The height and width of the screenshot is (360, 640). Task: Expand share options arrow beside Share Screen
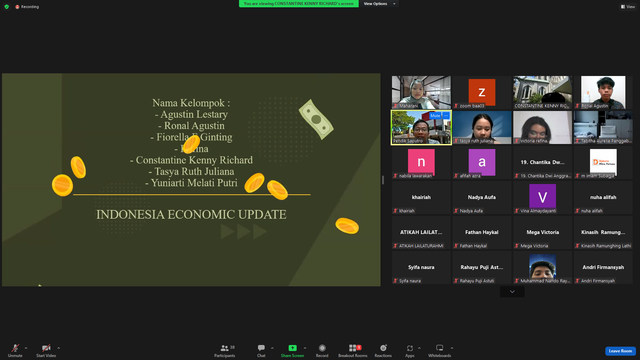coord(305,348)
